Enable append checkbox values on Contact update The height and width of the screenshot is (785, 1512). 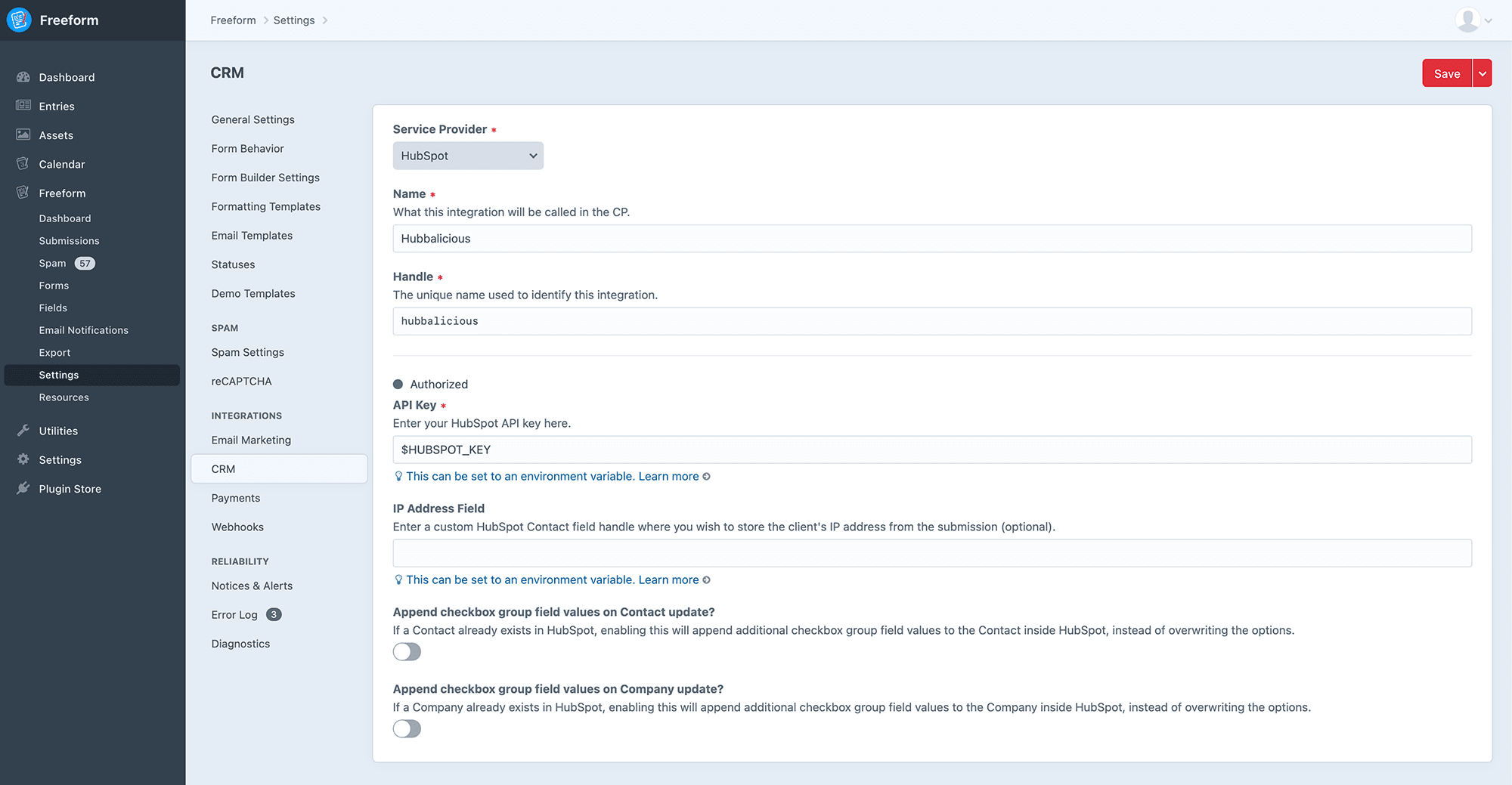coord(407,651)
